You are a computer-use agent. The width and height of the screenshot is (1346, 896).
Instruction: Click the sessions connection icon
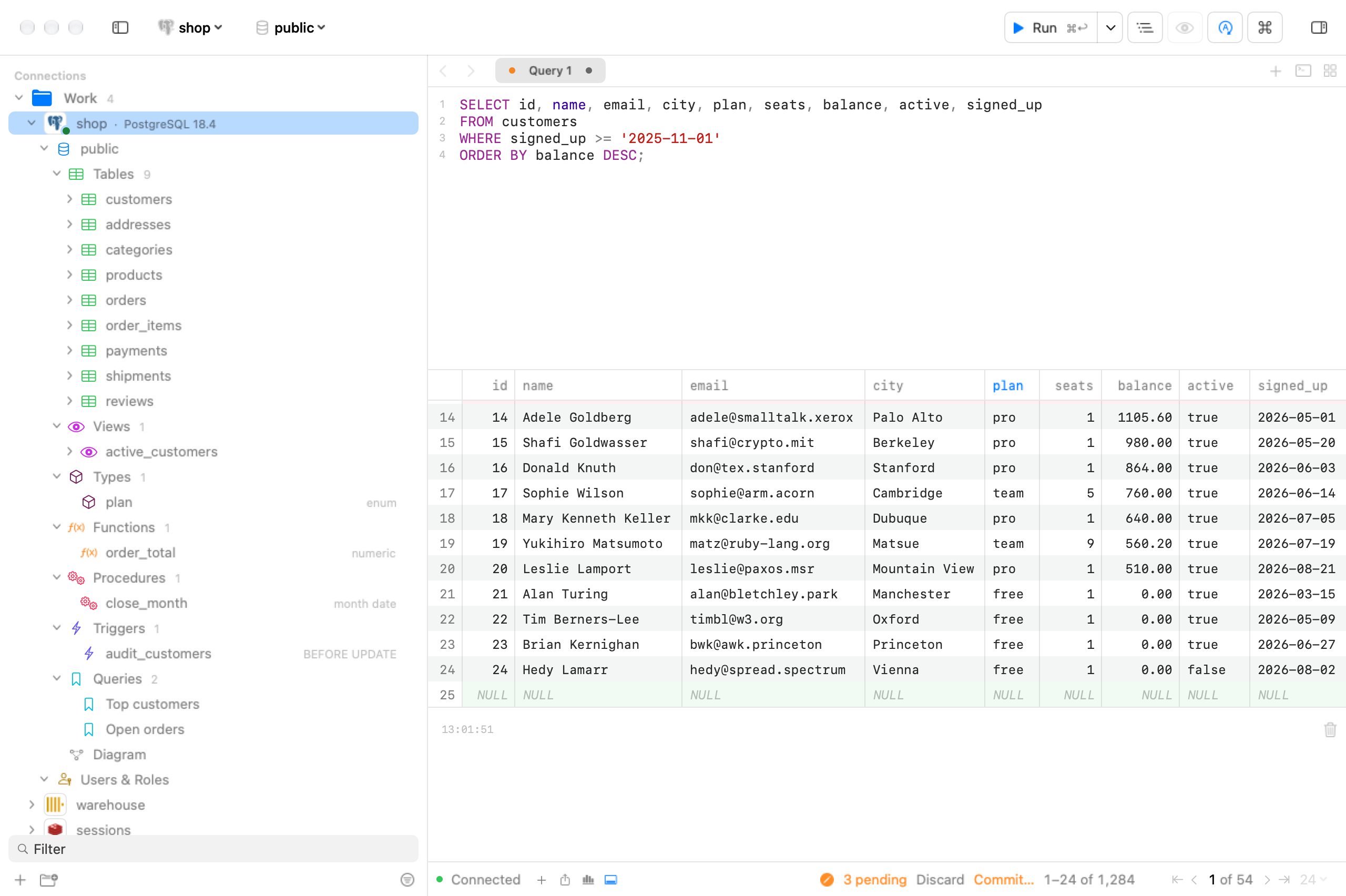pyautogui.click(x=55, y=829)
